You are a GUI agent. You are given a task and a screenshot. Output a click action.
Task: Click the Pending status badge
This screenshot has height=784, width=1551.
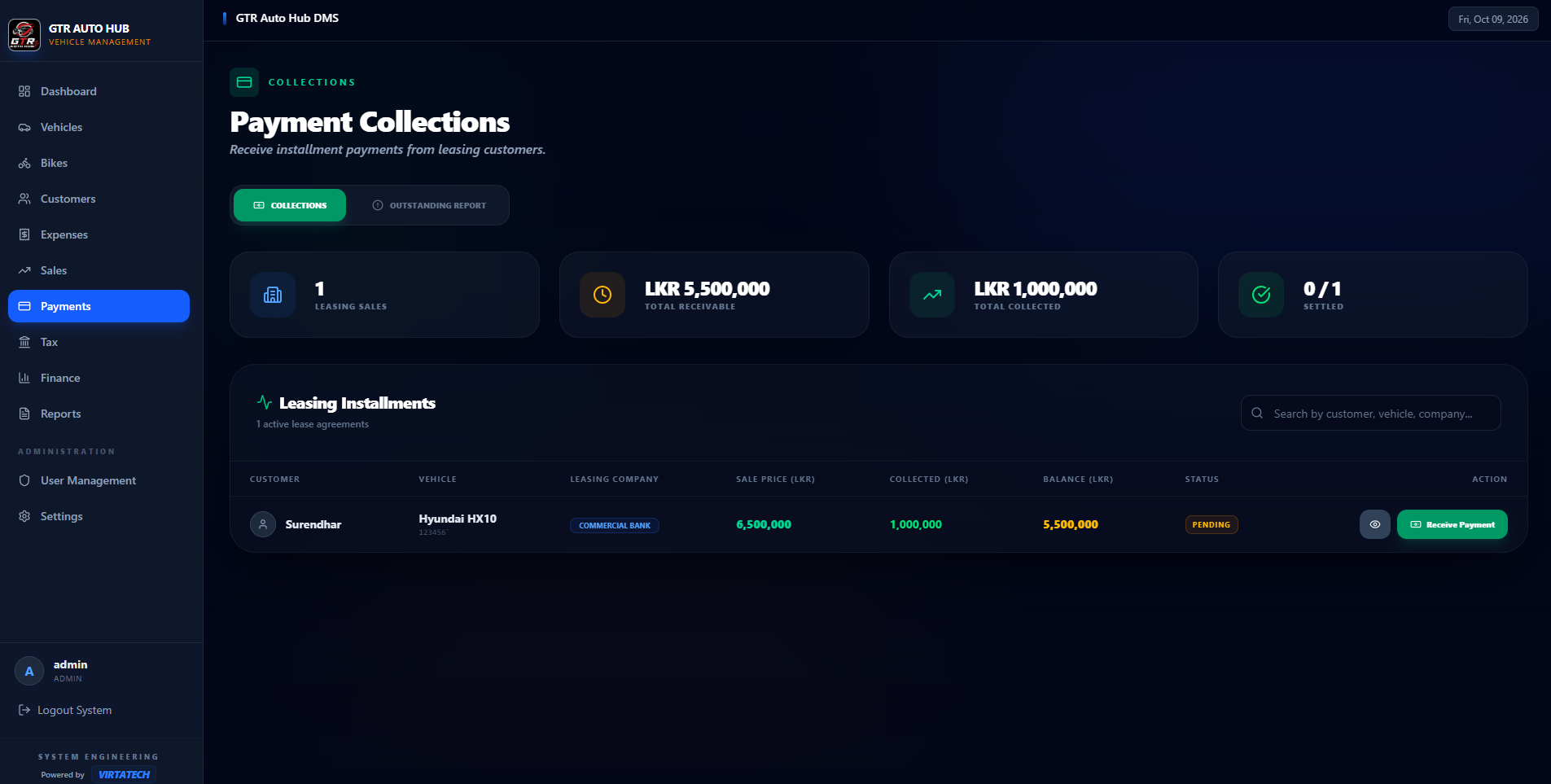[1211, 524]
